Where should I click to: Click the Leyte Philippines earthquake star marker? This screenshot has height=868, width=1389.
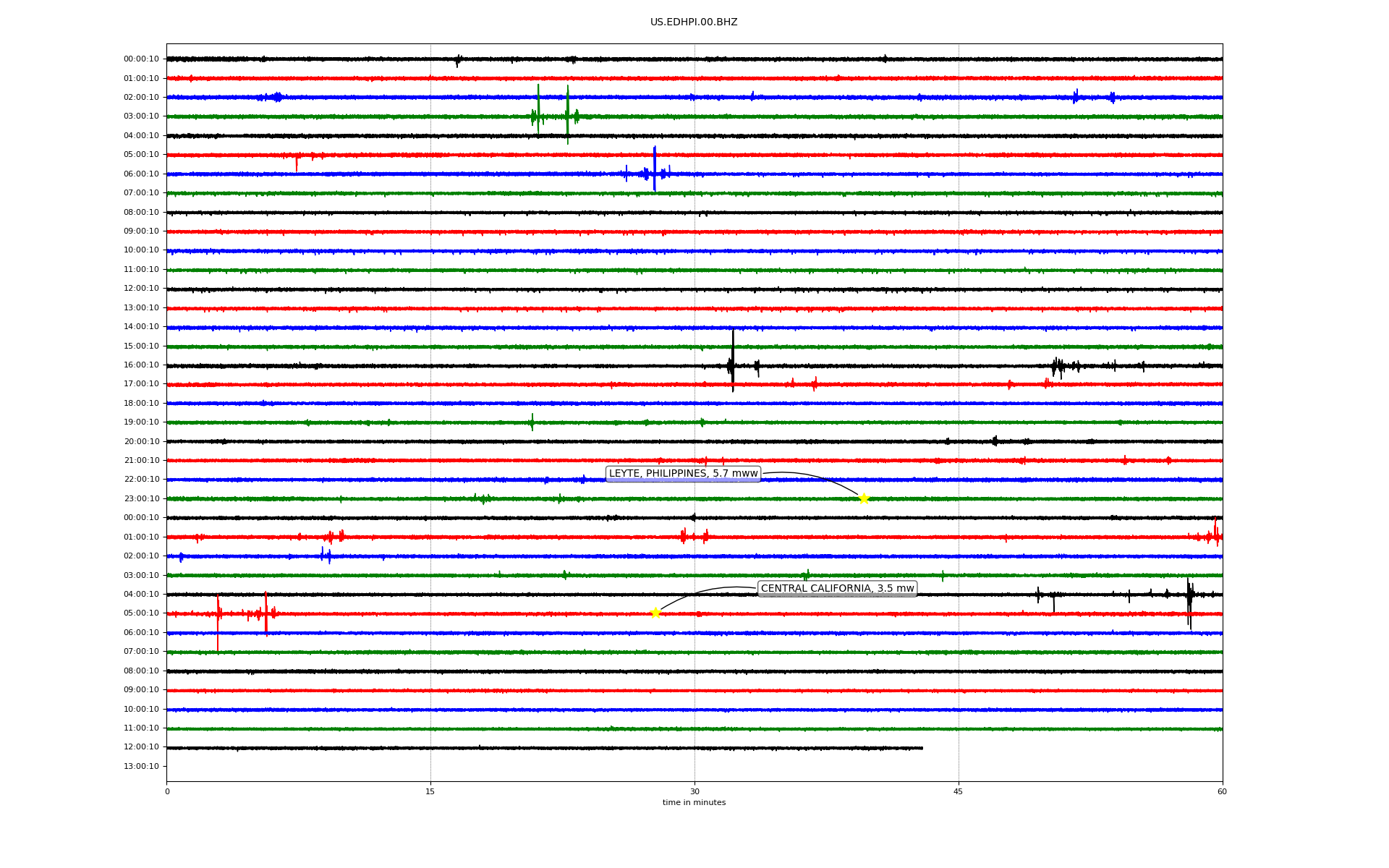click(x=863, y=498)
